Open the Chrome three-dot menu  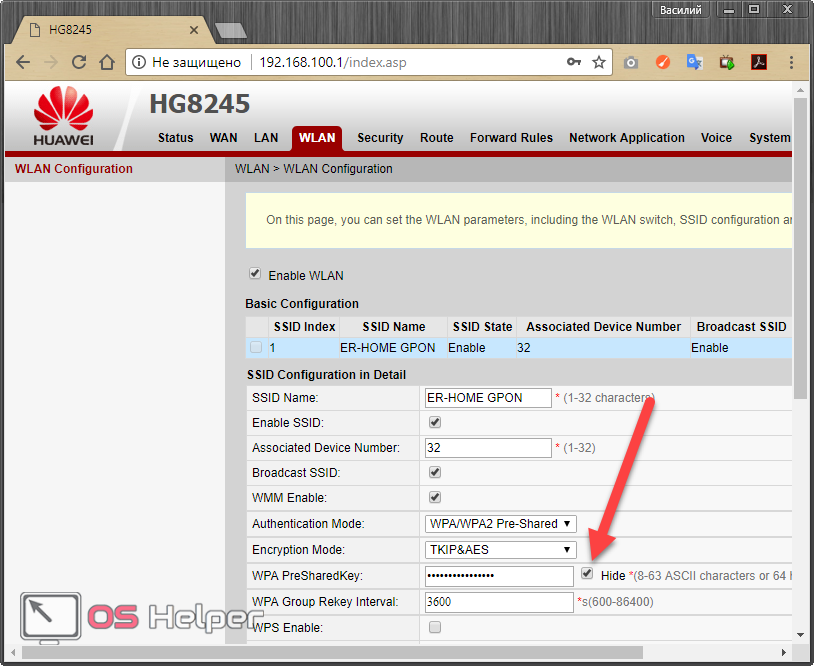pos(790,62)
